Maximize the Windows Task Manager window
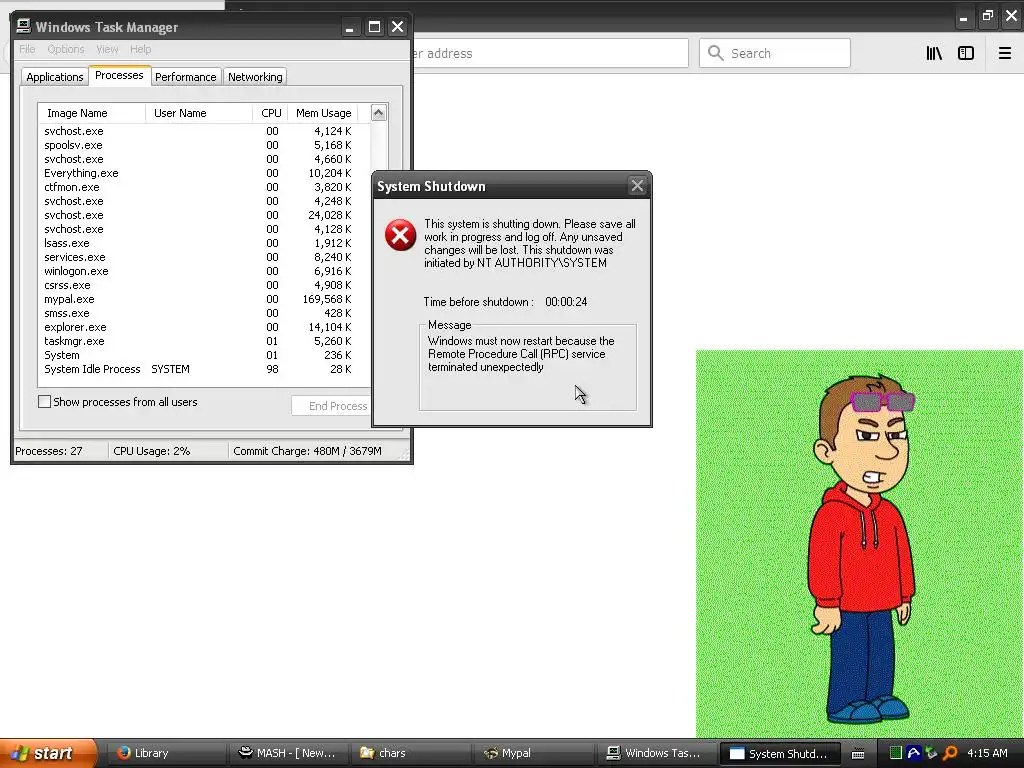 pos(374,27)
